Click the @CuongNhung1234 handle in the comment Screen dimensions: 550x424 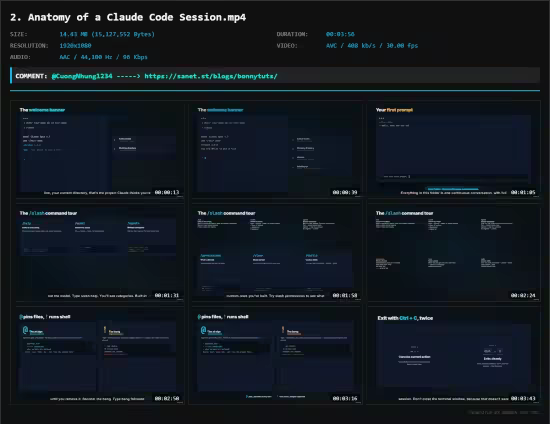click(82, 76)
